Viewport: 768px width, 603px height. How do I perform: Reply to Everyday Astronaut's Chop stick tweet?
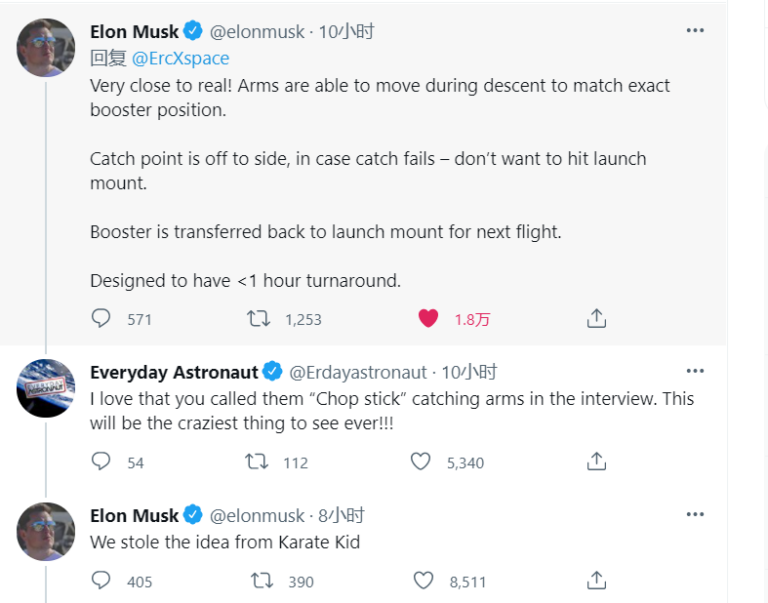point(101,461)
